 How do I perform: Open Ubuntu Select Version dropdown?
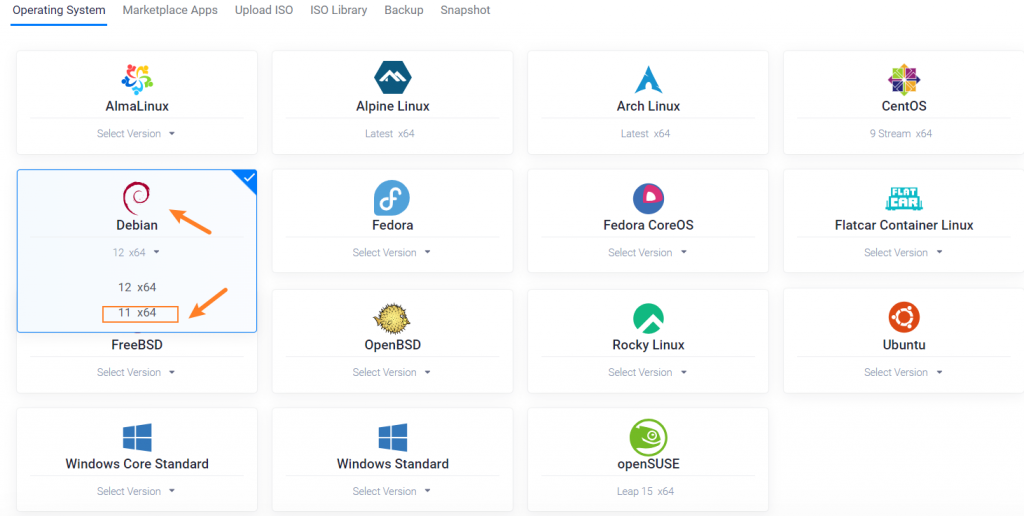(x=904, y=372)
